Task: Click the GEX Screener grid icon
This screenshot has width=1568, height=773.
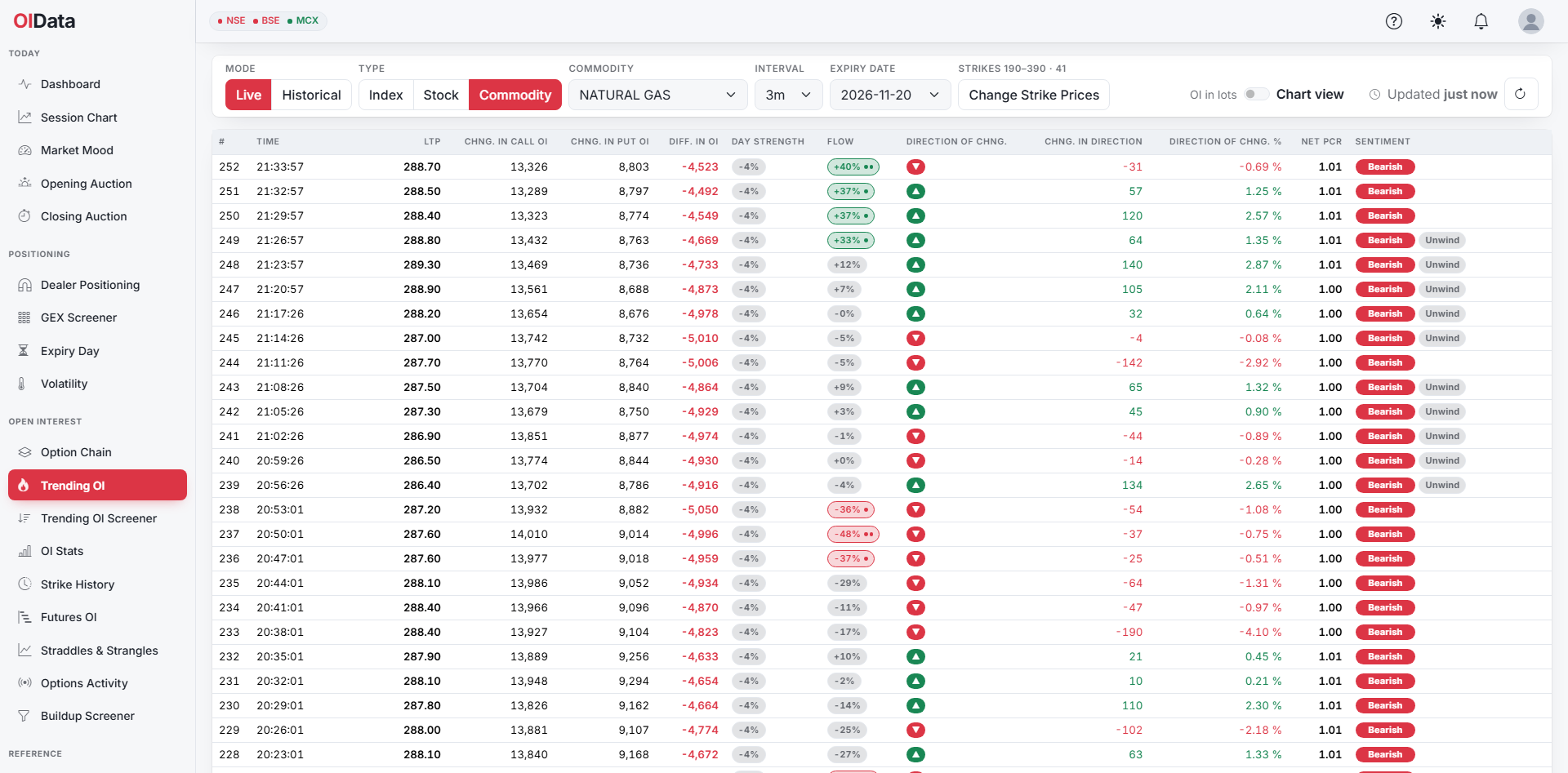Action: click(25, 318)
